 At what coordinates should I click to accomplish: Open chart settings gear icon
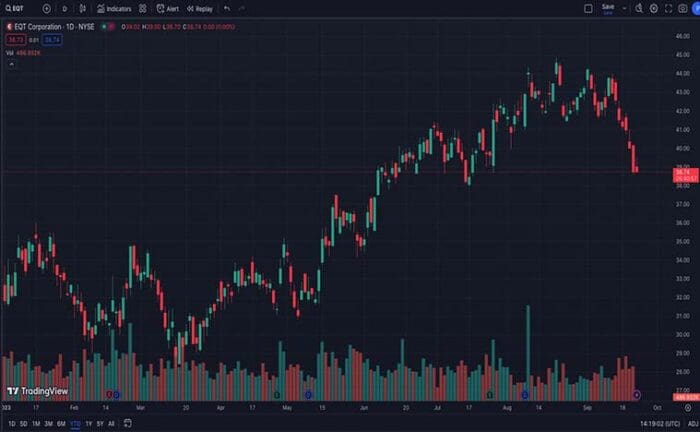[654, 8]
